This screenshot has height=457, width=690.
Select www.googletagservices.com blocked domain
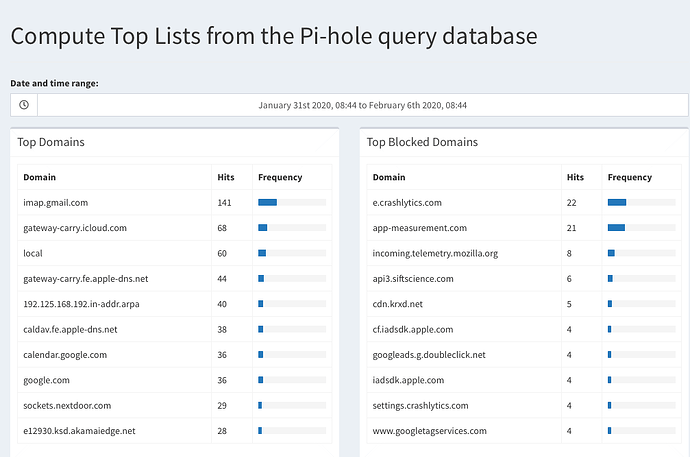tap(429, 431)
